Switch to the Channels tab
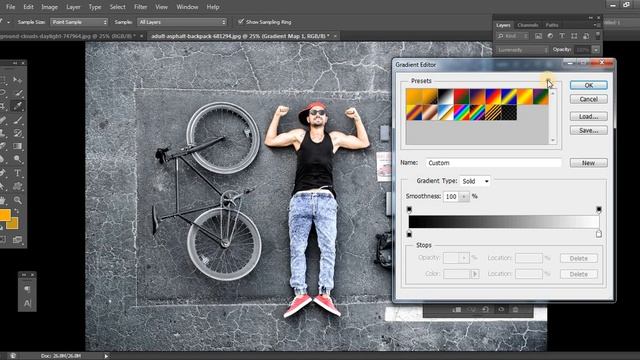 pos(527,25)
